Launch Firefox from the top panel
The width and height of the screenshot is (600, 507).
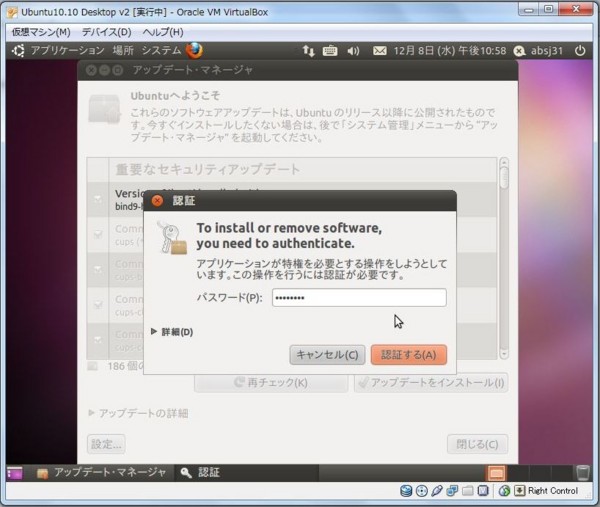click(194, 51)
